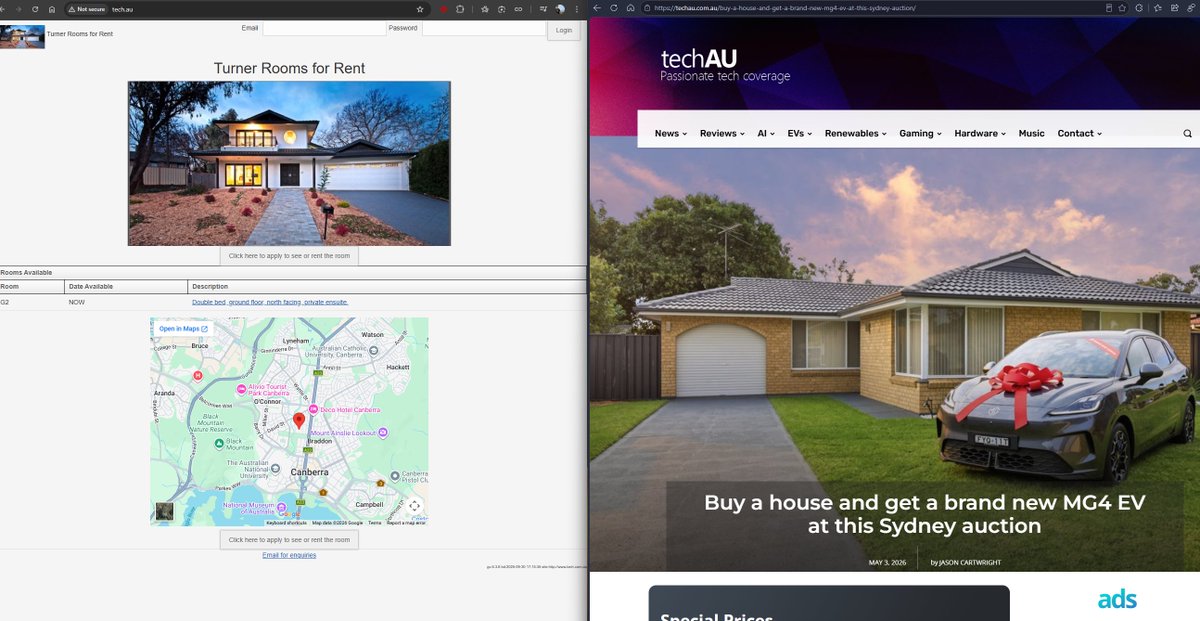
Task: Open the G2 room description link
Action: (x=270, y=301)
